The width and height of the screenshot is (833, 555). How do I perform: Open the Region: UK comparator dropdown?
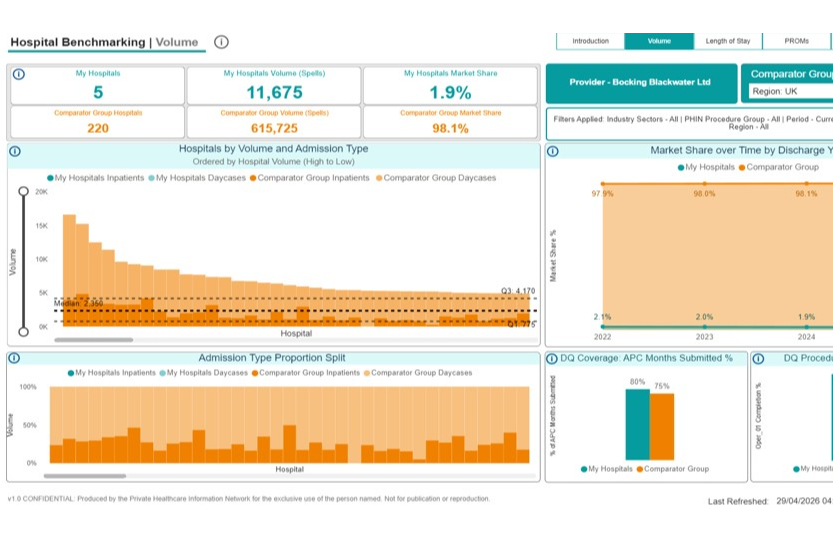point(790,91)
